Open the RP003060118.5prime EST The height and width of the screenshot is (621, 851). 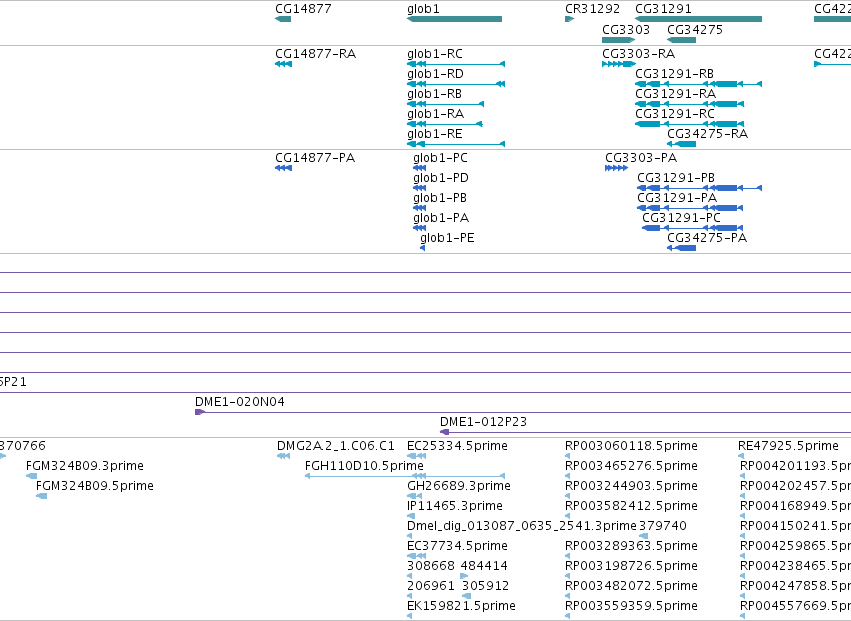pos(567,457)
